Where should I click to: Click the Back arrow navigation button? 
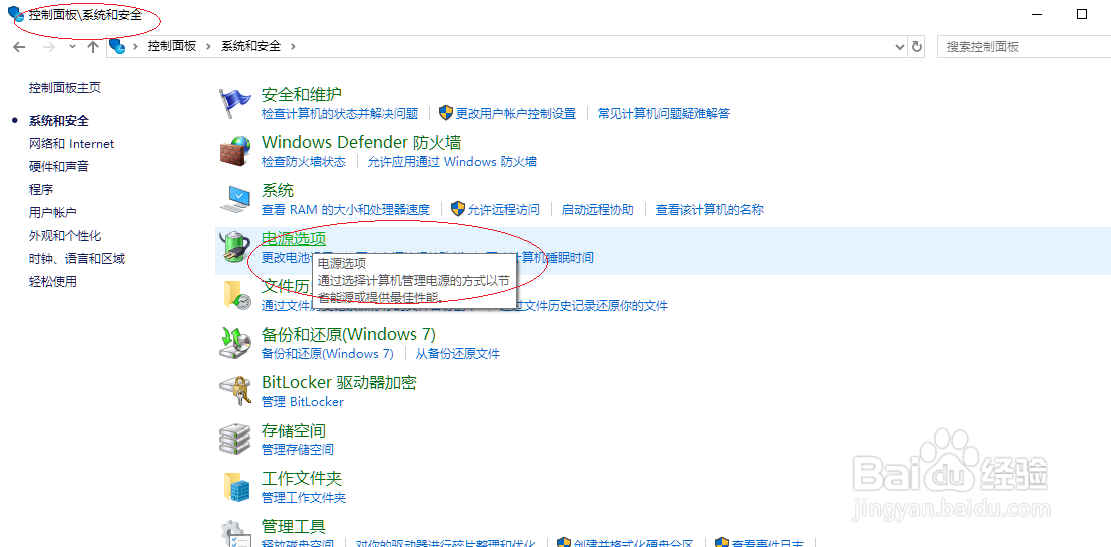point(19,46)
